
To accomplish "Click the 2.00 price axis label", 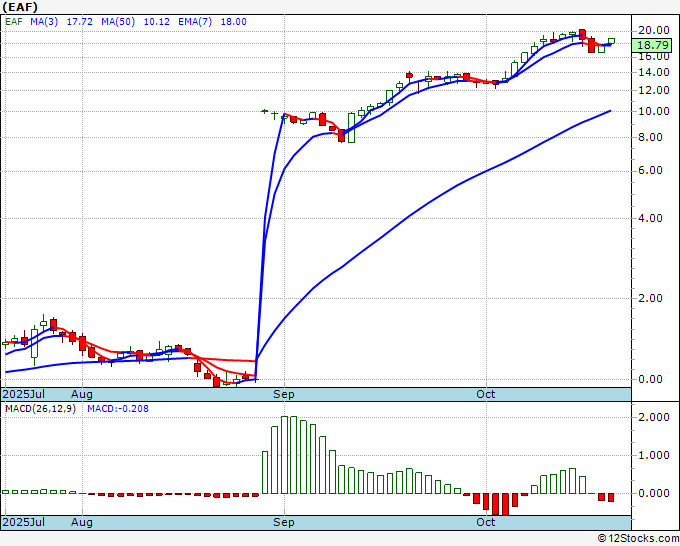I will [650, 298].
